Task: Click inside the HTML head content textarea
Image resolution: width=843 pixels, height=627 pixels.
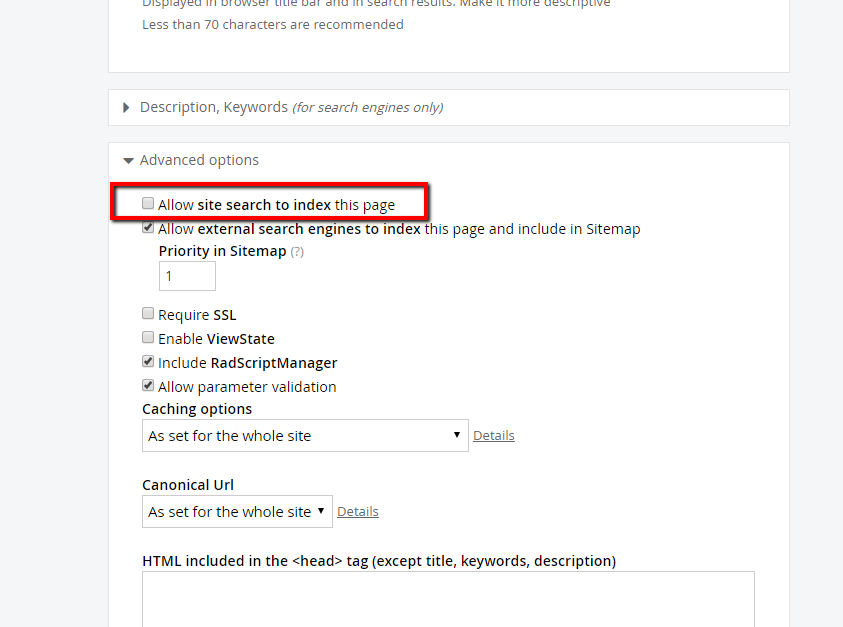Action: (x=448, y=598)
